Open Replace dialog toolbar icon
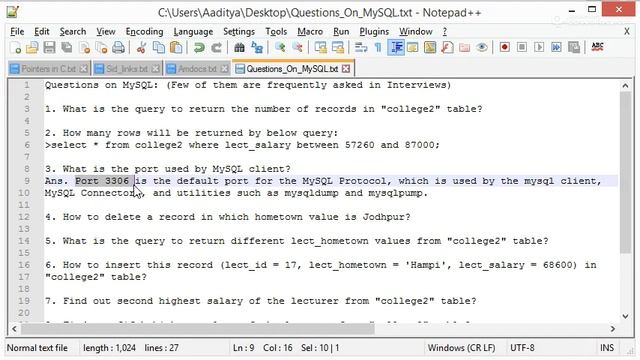 257,48
